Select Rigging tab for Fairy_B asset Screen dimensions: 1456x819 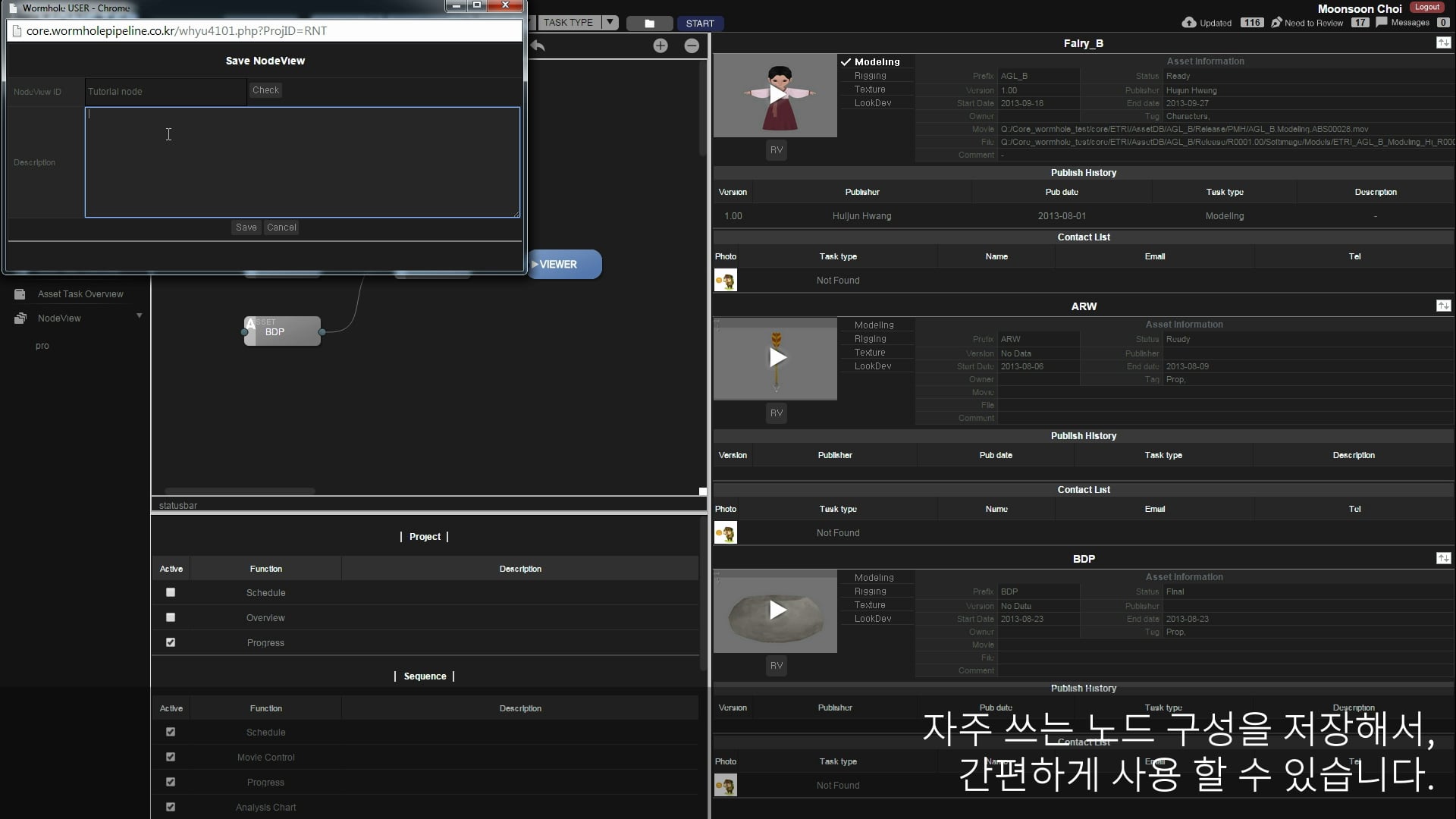pyautogui.click(x=870, y=76)
